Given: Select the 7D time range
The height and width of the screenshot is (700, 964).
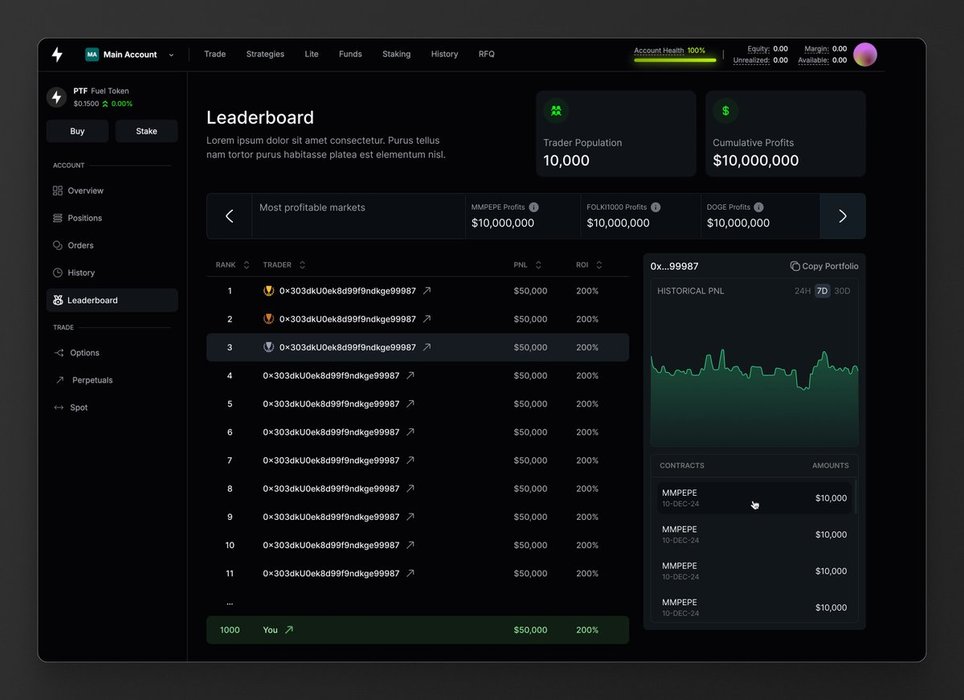Looking at the screenshot, I should [822, 291].
